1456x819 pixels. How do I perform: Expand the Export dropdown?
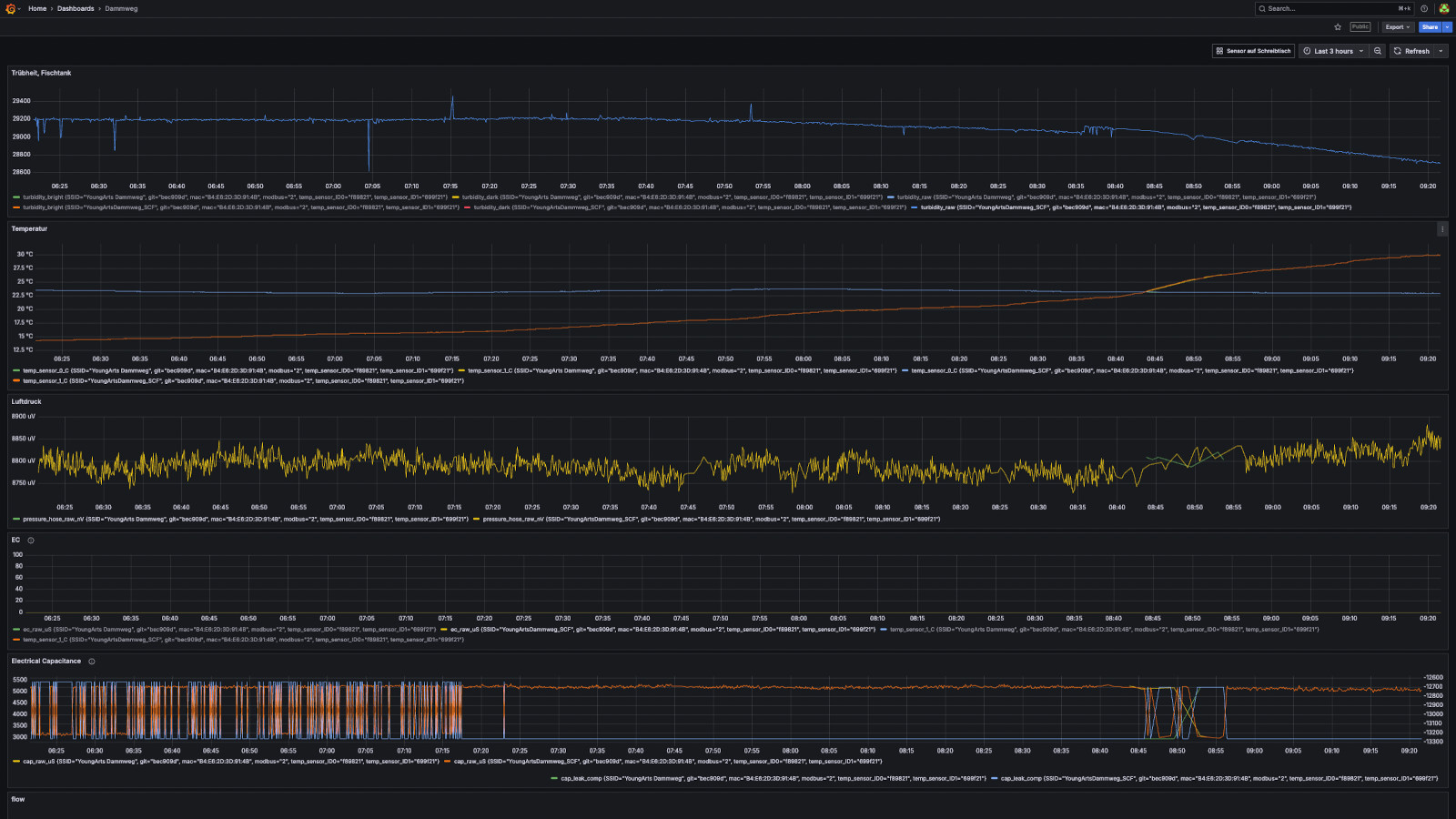point(1398,27)
